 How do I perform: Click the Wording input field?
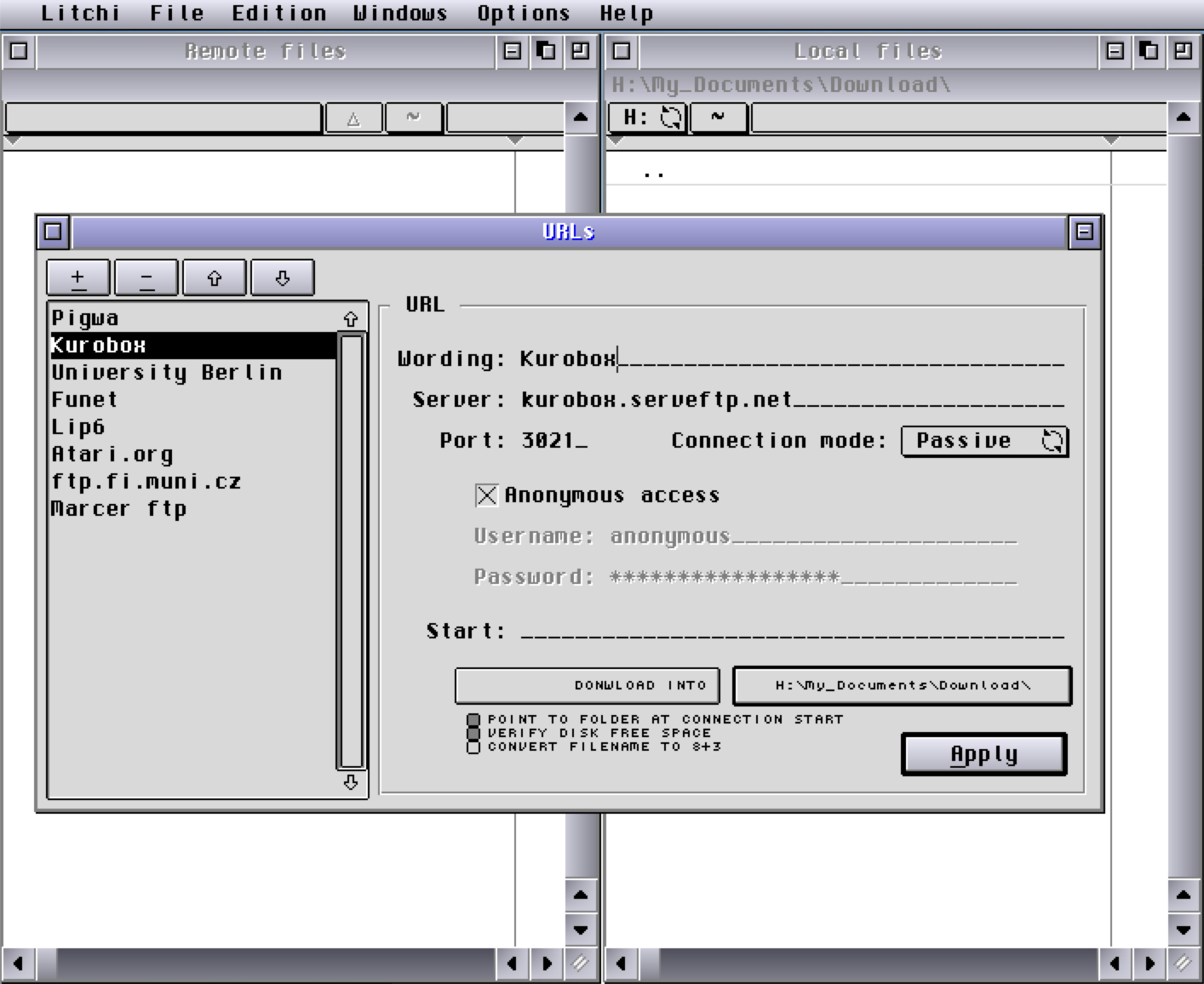[x=793, y=359]
